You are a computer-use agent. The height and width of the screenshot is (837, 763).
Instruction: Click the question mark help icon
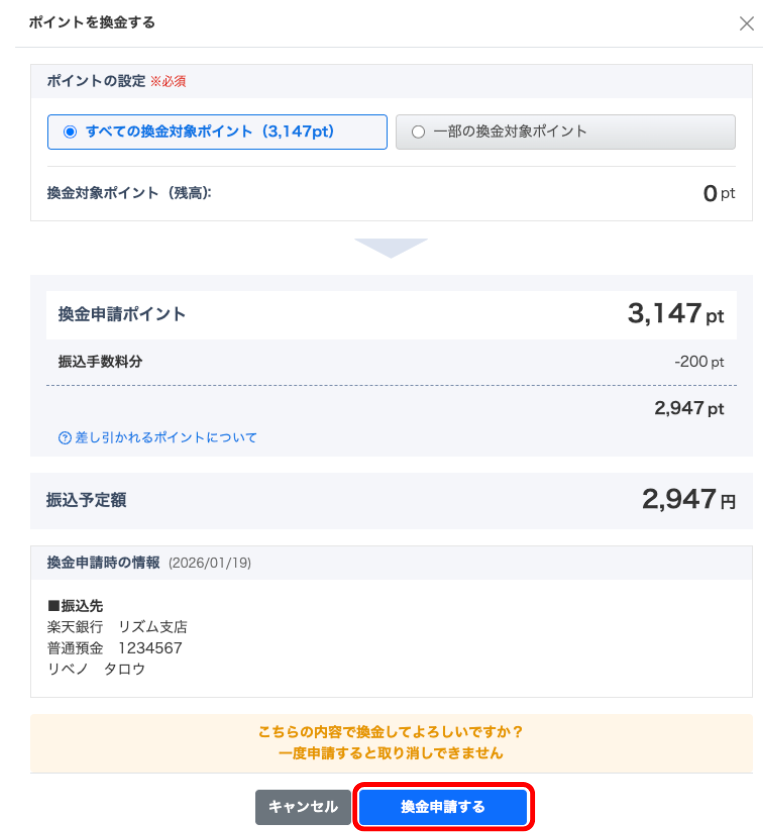click(x=64, y=437)
